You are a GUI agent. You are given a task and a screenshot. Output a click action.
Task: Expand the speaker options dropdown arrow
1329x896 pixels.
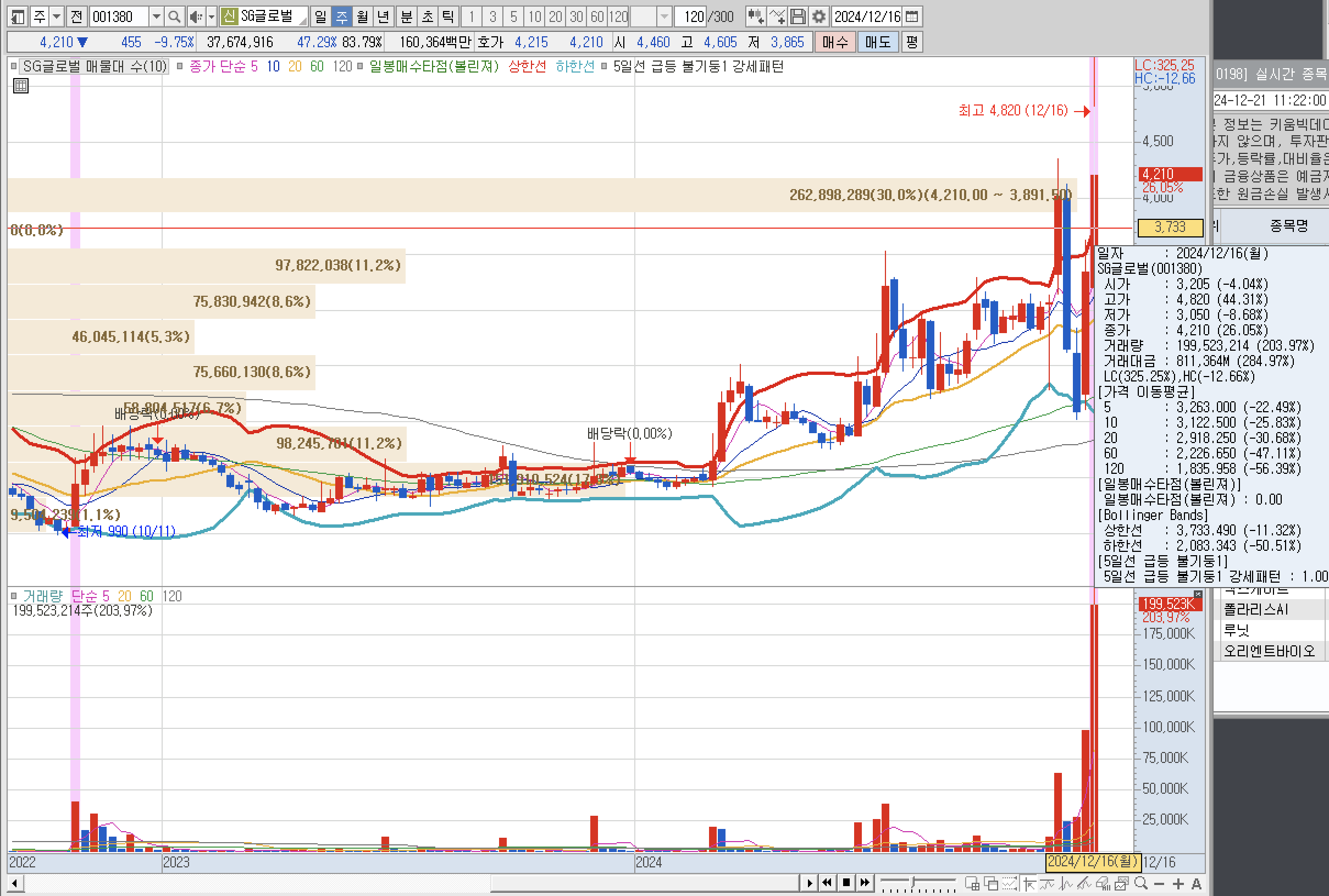tap(211, 16)
